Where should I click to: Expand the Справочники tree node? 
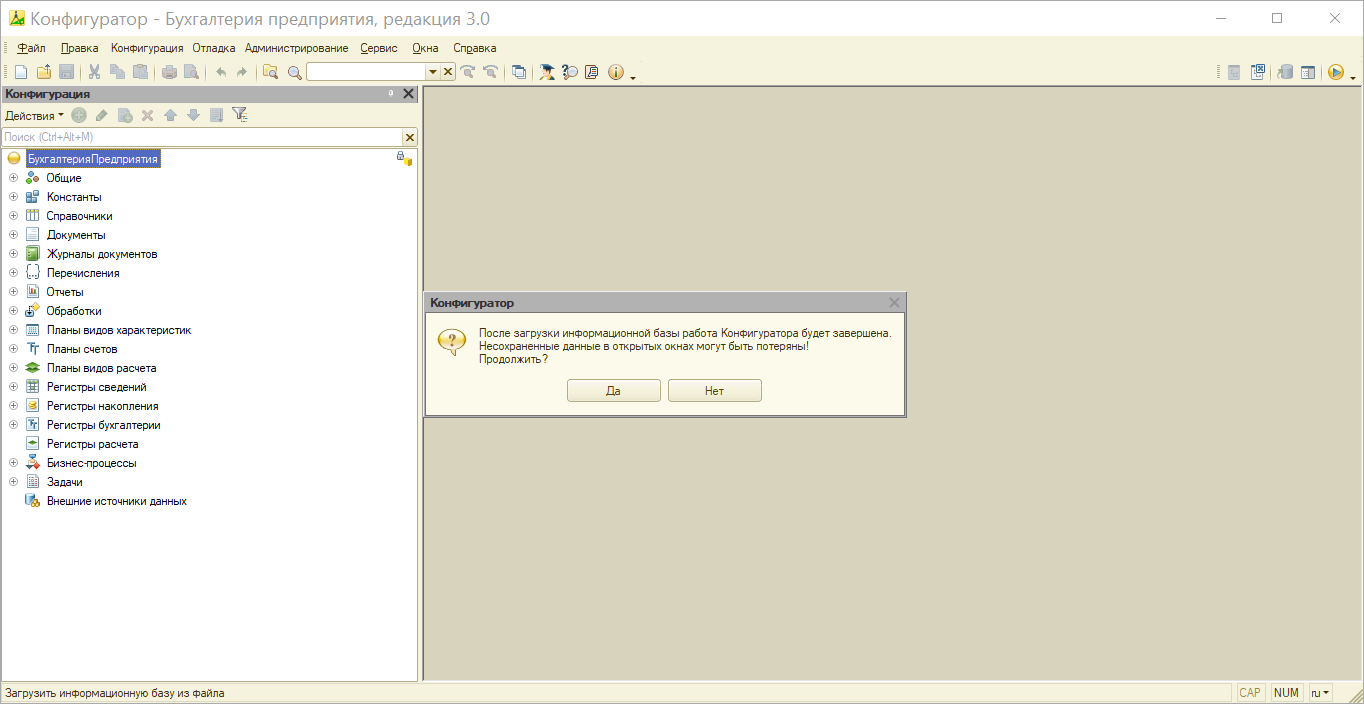[x=13, y=216]
